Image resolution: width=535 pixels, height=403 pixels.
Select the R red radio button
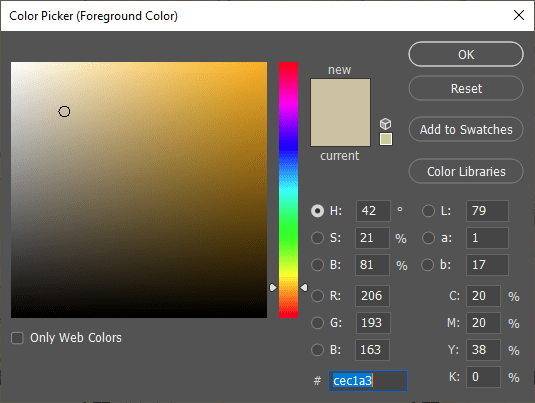317,296
